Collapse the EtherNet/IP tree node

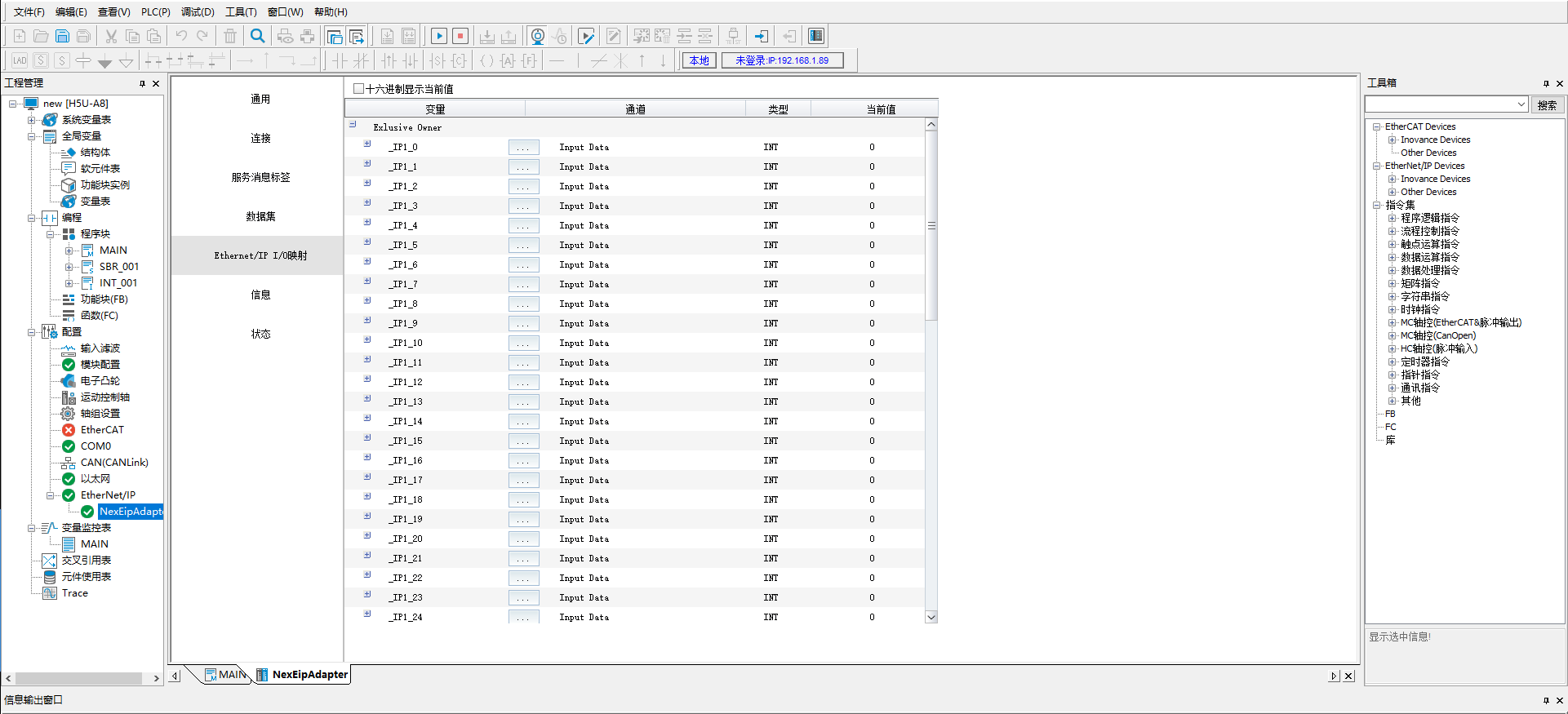coord(51,495)
